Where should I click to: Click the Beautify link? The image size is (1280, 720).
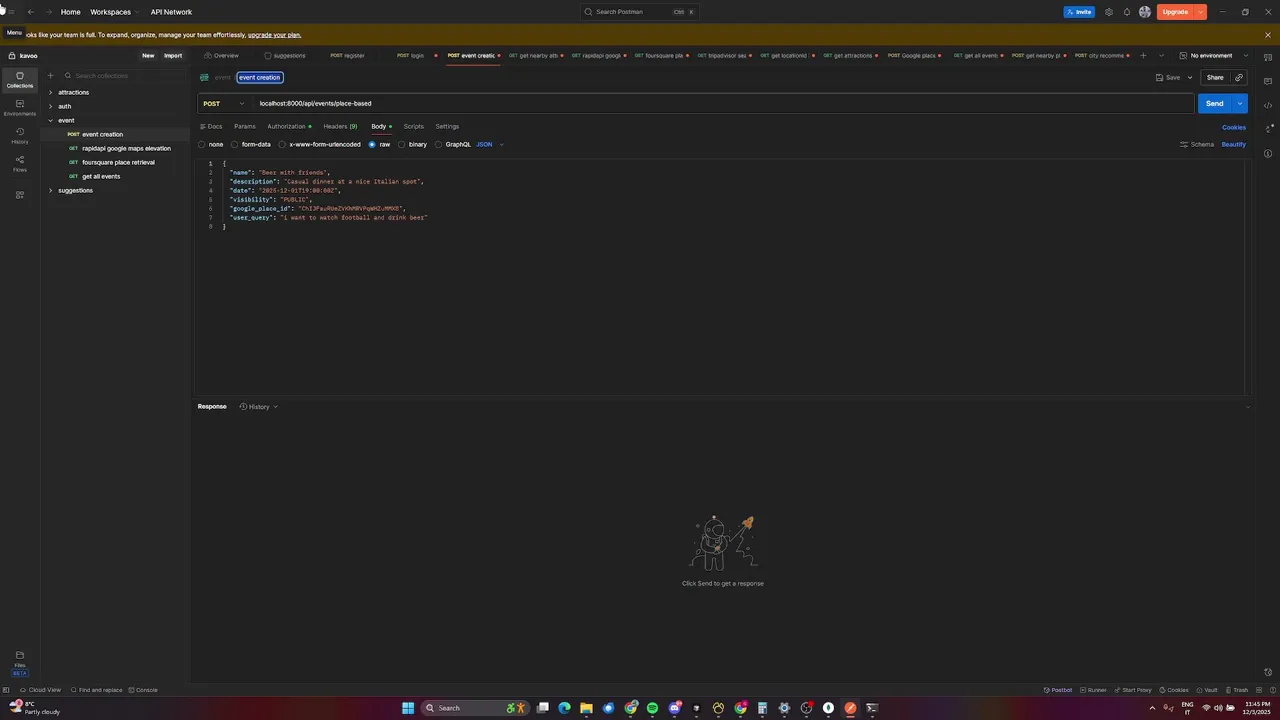[1234, 144]
